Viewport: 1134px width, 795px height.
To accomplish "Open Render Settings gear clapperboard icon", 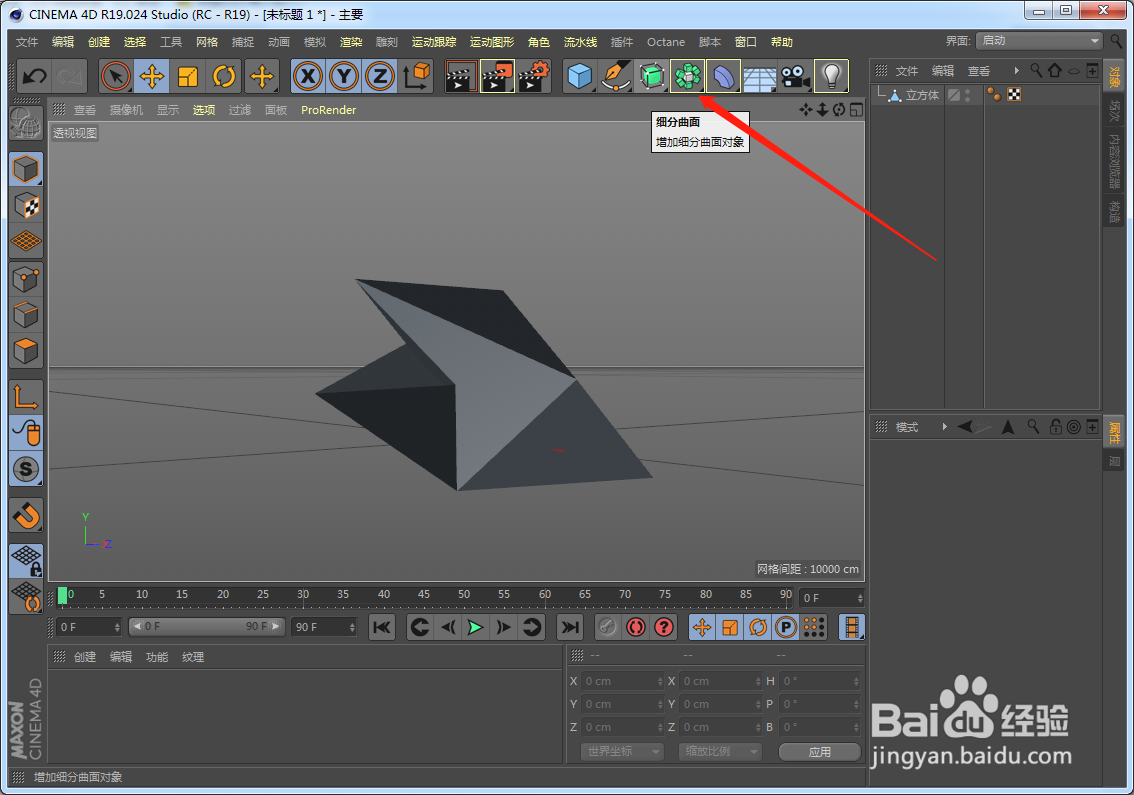I will 533,76.
